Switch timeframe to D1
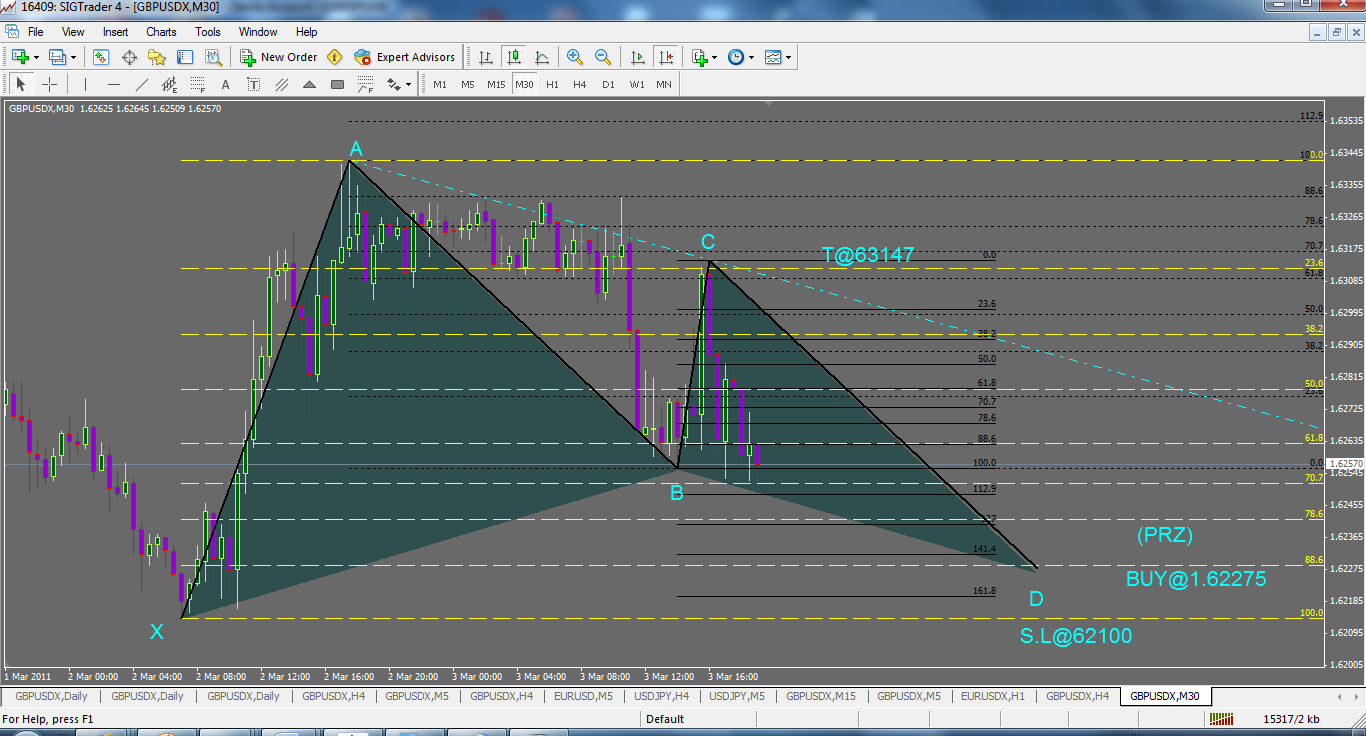 point(608,84)
